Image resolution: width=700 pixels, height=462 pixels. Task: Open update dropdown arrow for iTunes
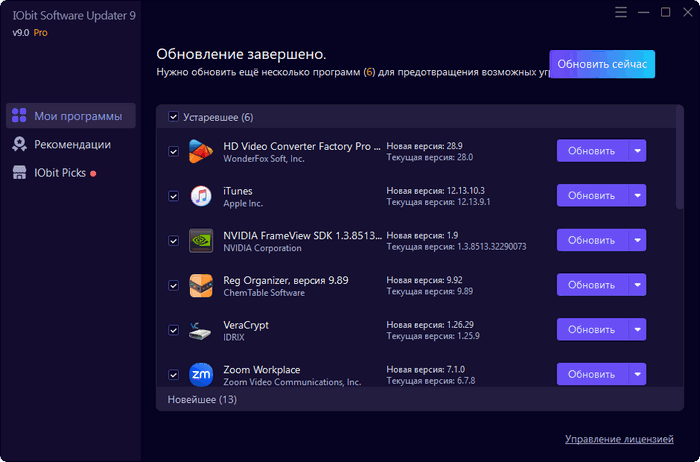coord(637,196)
